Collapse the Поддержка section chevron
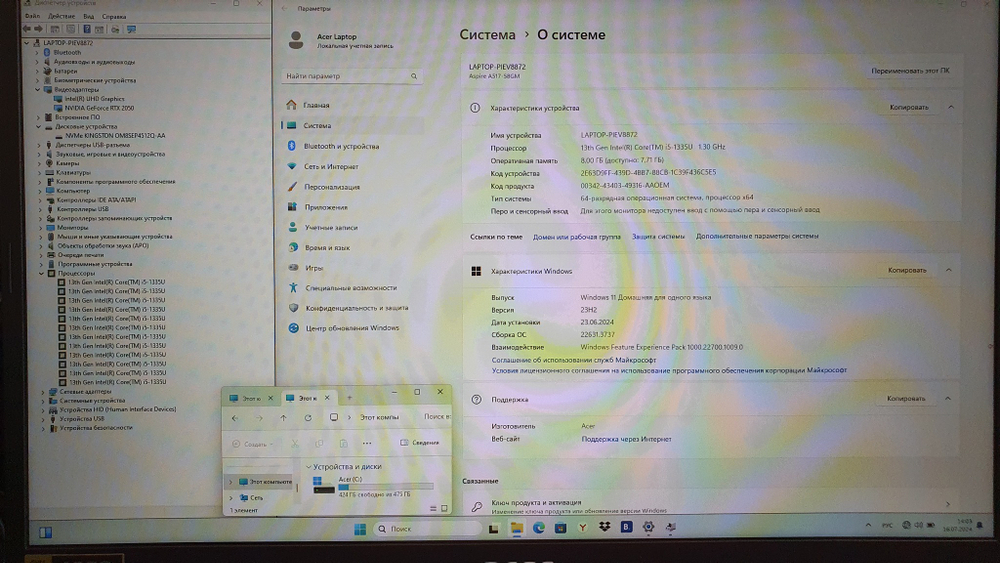 point(948,398)
